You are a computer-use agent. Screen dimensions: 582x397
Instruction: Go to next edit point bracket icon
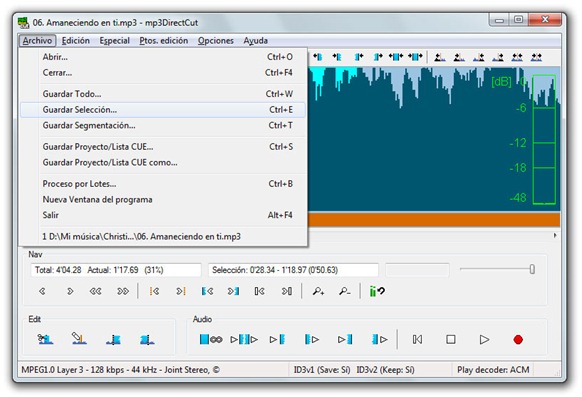click(287, 291)
